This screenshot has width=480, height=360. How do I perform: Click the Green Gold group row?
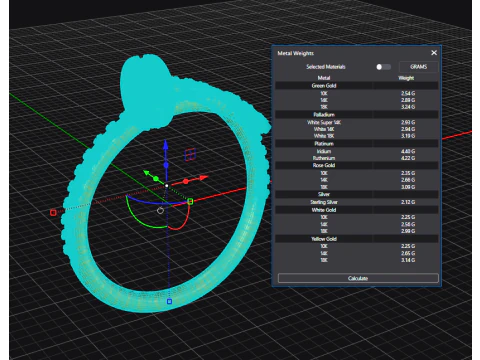coord(357,86)
